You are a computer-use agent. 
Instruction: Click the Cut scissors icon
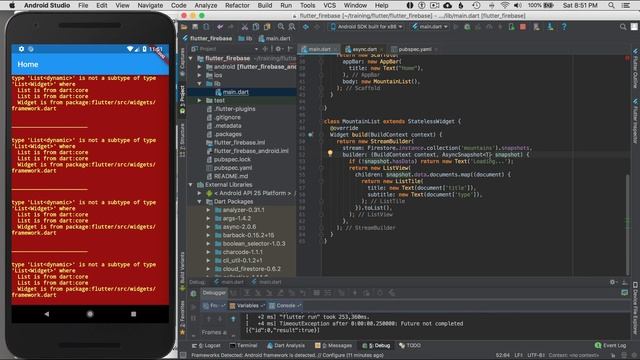(x=244, y=27)
